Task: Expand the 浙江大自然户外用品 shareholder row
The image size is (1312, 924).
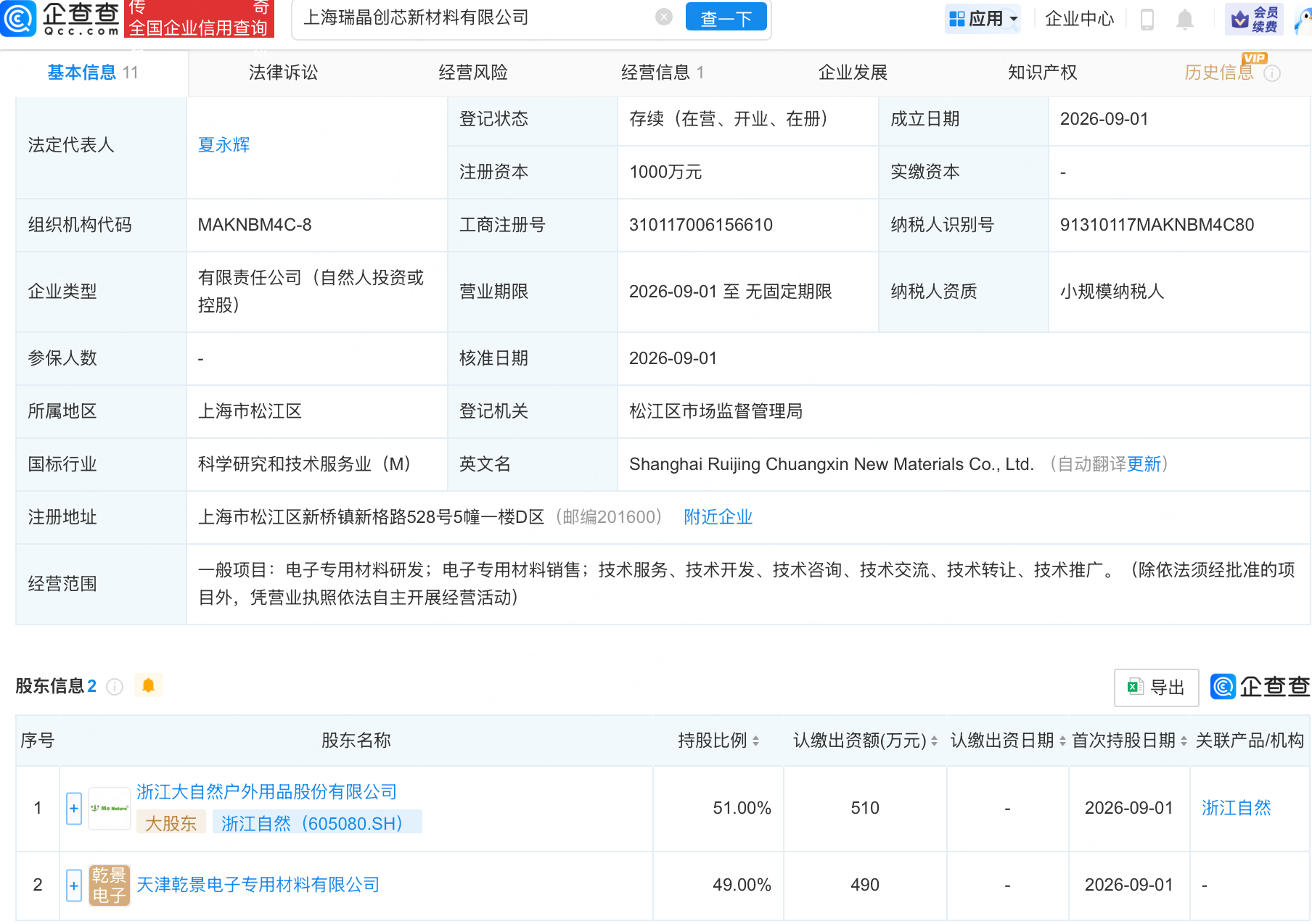Action: (x=74, y=808)
